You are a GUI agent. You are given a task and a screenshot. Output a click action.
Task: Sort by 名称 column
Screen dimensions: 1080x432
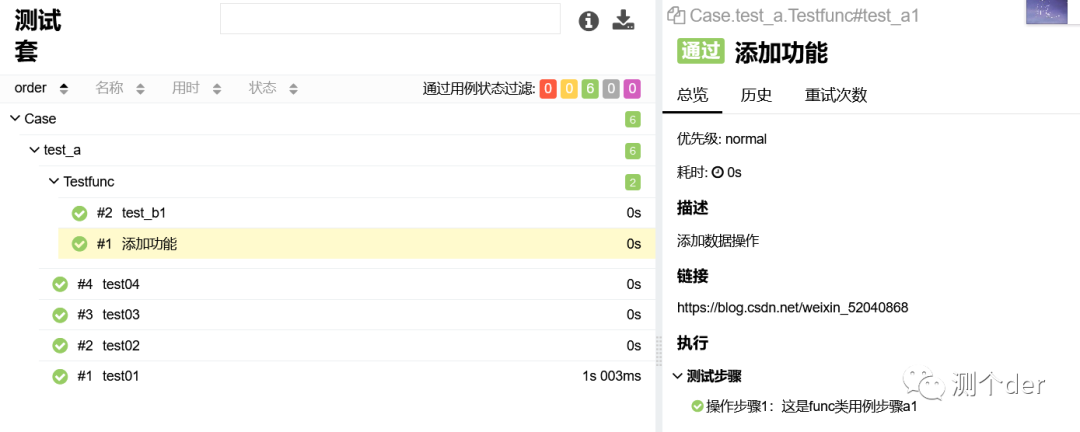[x=120, y=88]
